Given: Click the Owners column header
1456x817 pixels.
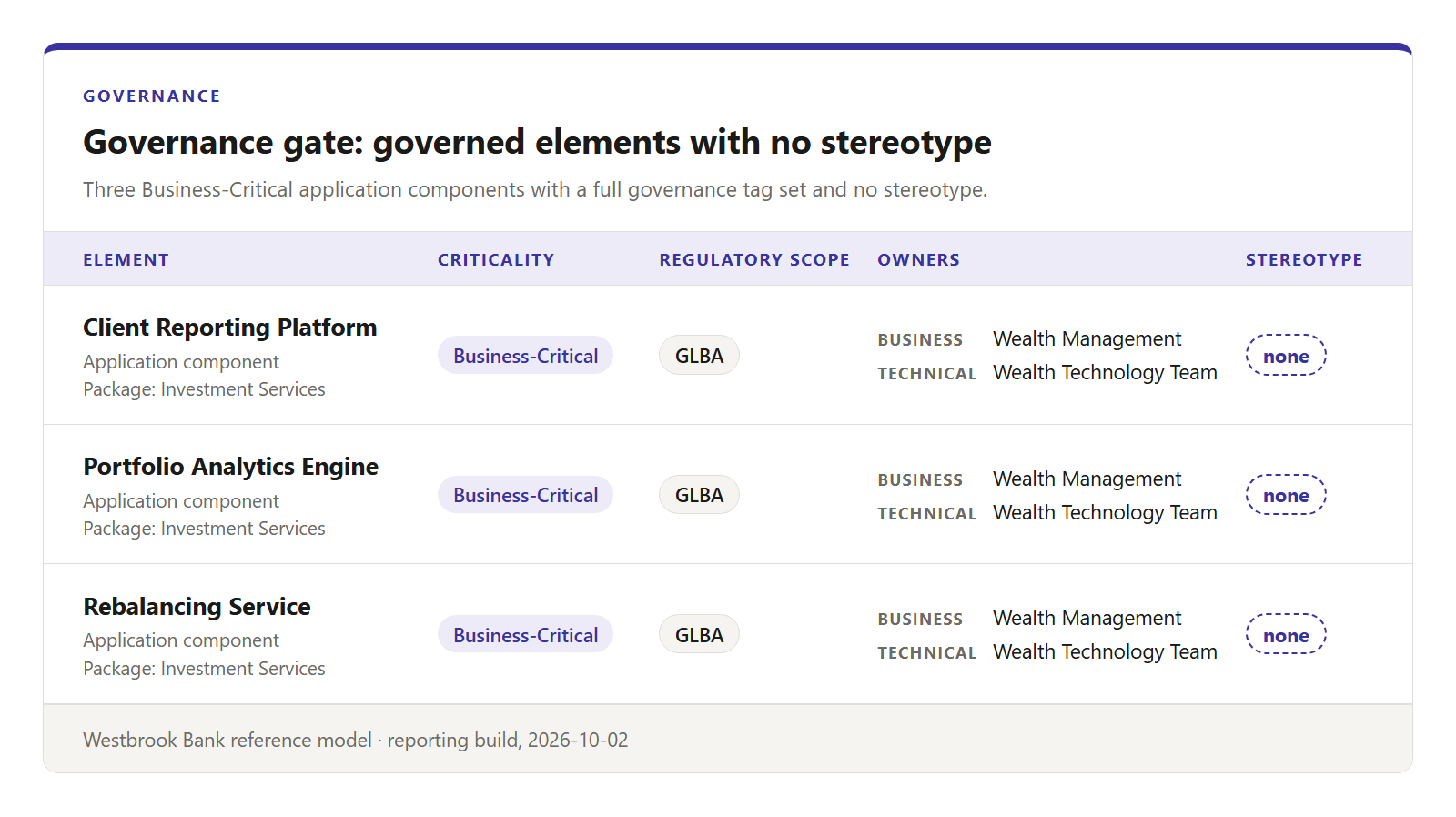Looking at the screenshot, I should coord(918,259).
